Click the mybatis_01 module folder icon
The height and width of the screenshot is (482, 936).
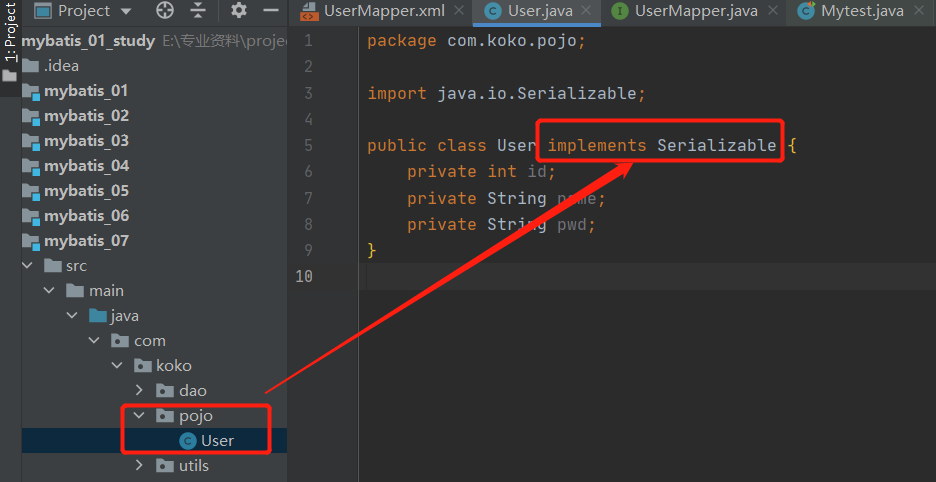[x=31, y=91]
